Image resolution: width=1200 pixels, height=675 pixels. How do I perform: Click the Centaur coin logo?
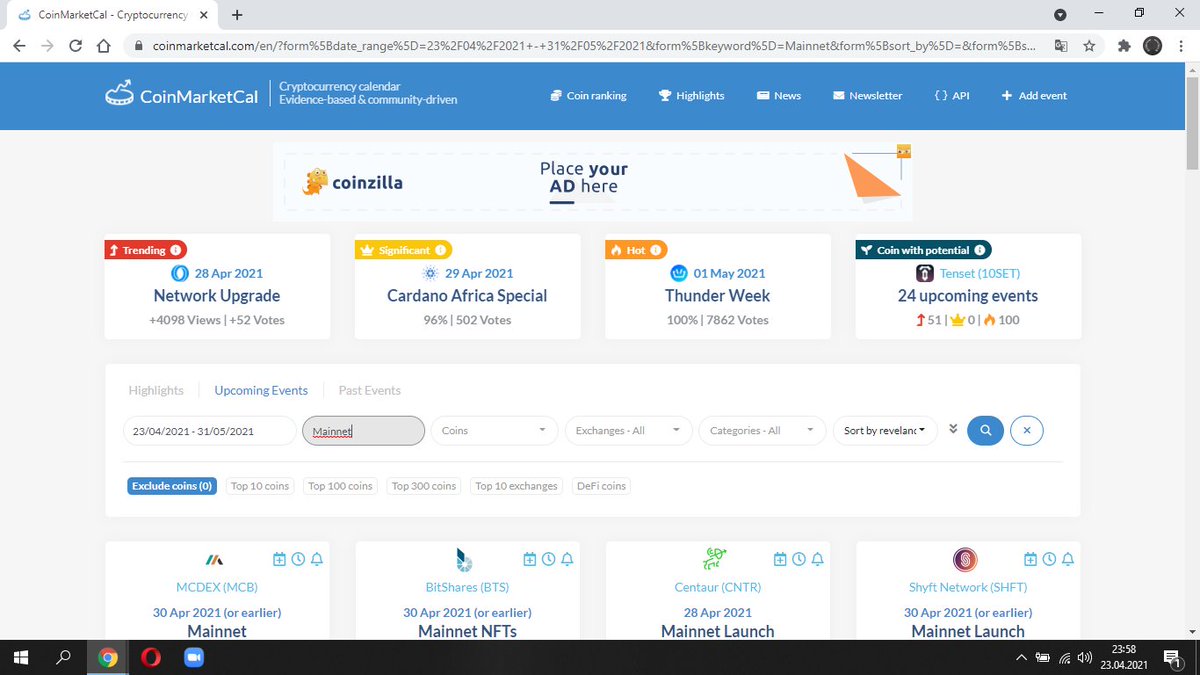click(716, 559)
